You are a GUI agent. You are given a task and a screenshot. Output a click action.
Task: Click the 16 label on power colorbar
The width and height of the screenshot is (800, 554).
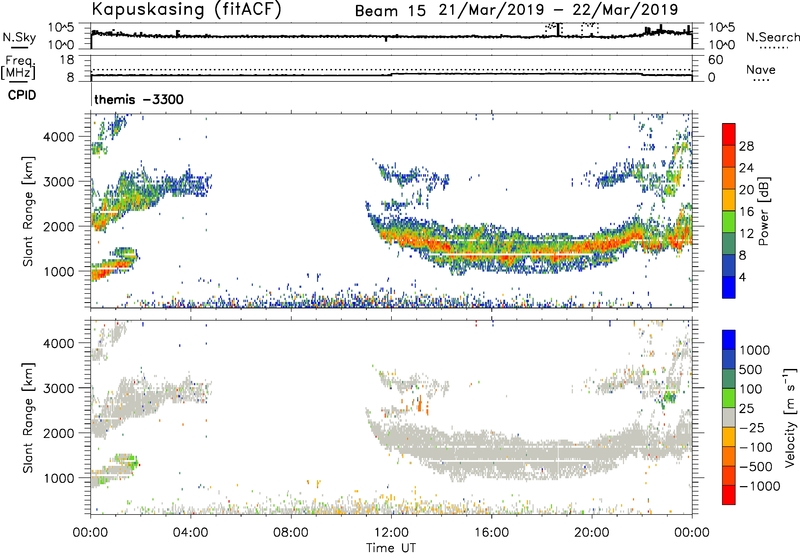click(x=746, y=212)
